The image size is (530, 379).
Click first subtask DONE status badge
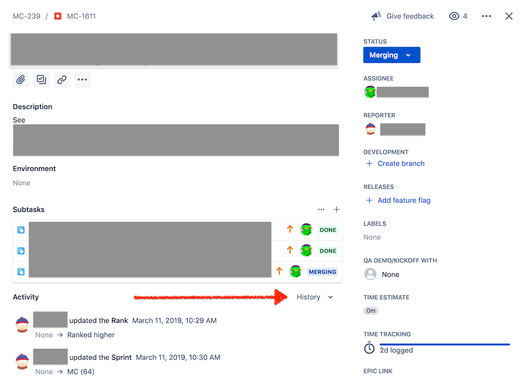pos(328,230)
